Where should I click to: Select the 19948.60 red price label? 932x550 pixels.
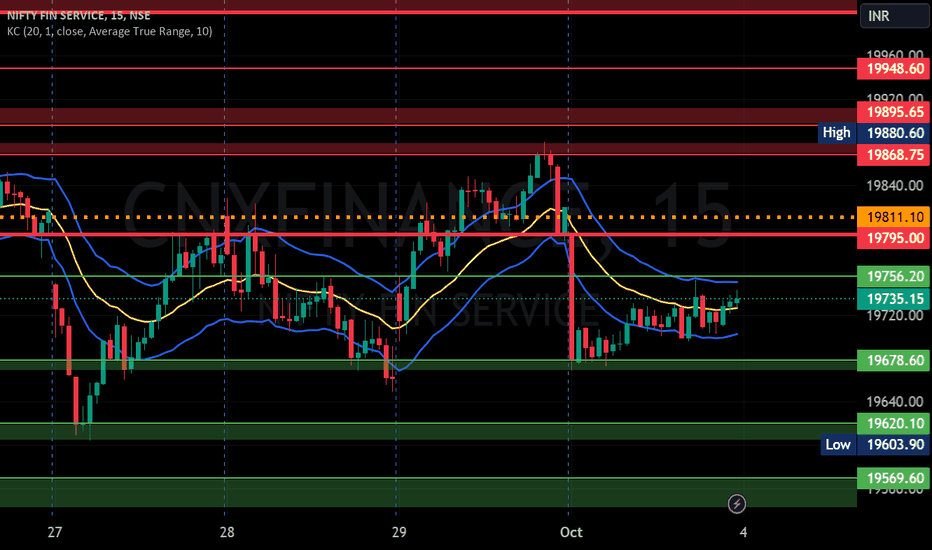893,69
